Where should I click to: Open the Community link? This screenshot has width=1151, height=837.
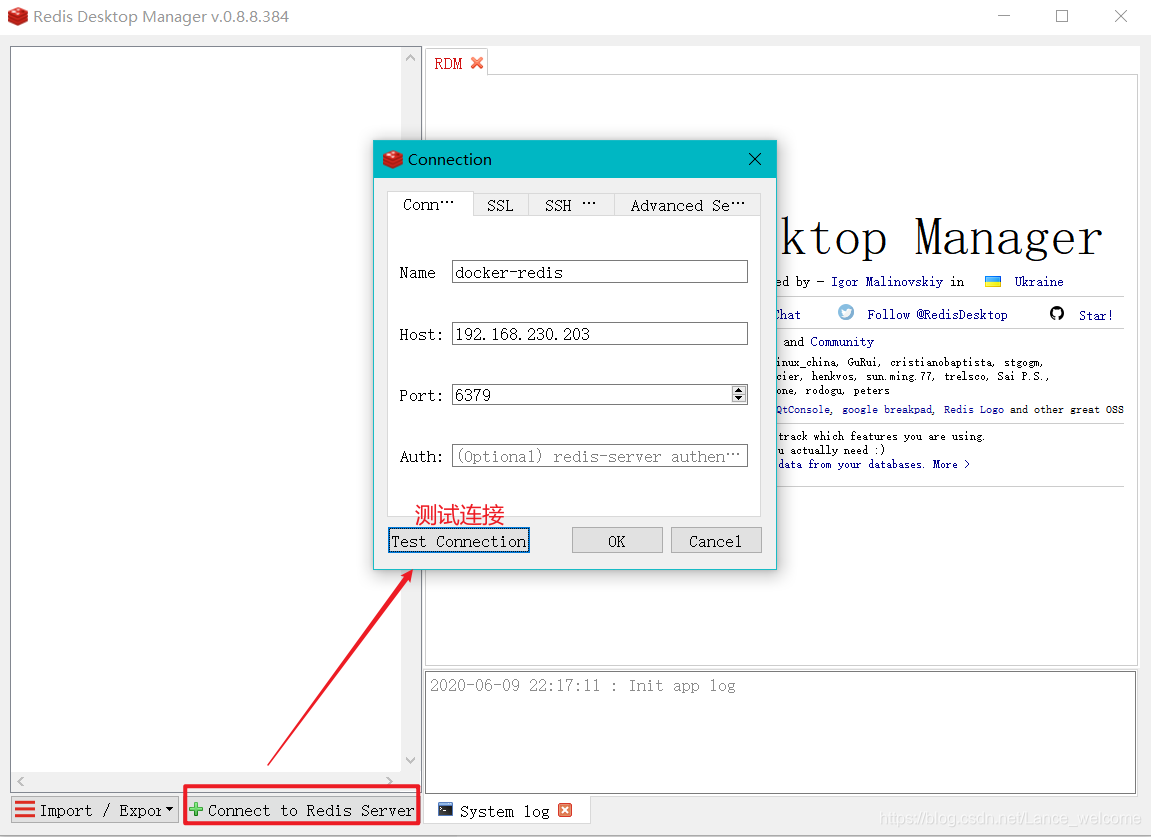842,342
